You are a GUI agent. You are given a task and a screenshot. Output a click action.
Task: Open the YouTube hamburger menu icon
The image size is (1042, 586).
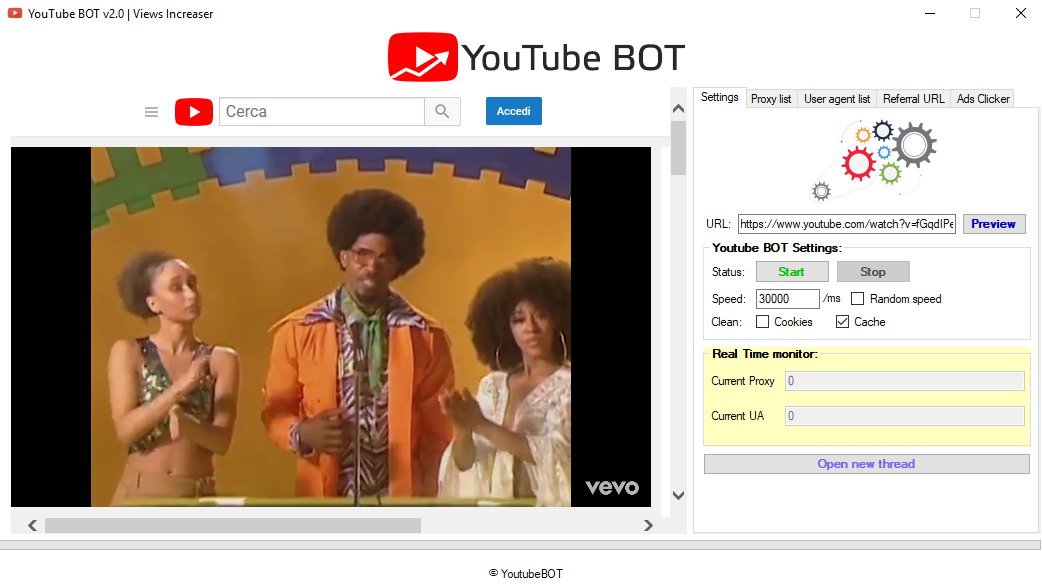tap(152, 112)
